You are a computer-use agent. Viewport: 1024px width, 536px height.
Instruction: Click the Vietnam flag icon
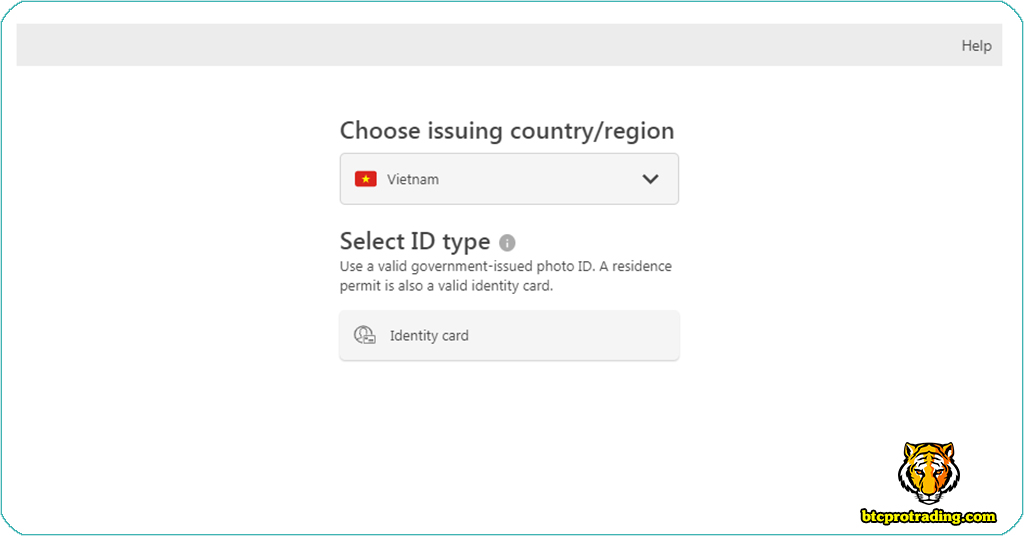(365, 179)
